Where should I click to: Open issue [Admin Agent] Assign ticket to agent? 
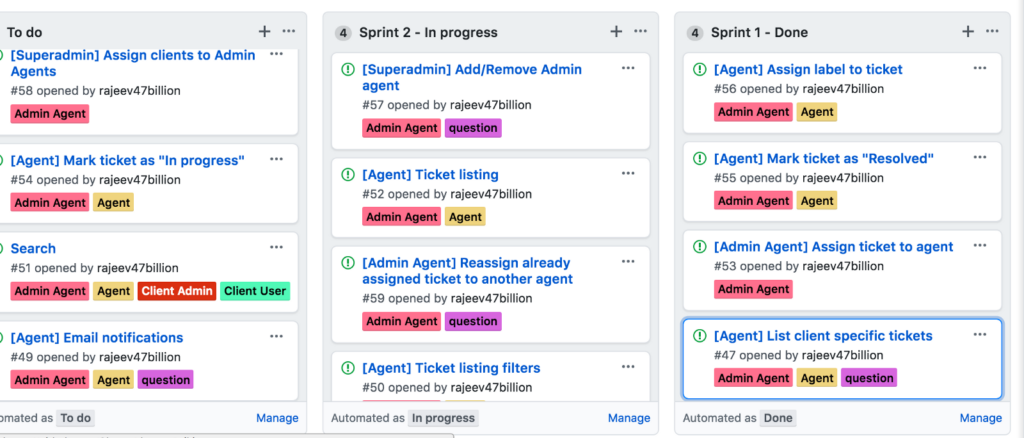(x=834, y=247)
